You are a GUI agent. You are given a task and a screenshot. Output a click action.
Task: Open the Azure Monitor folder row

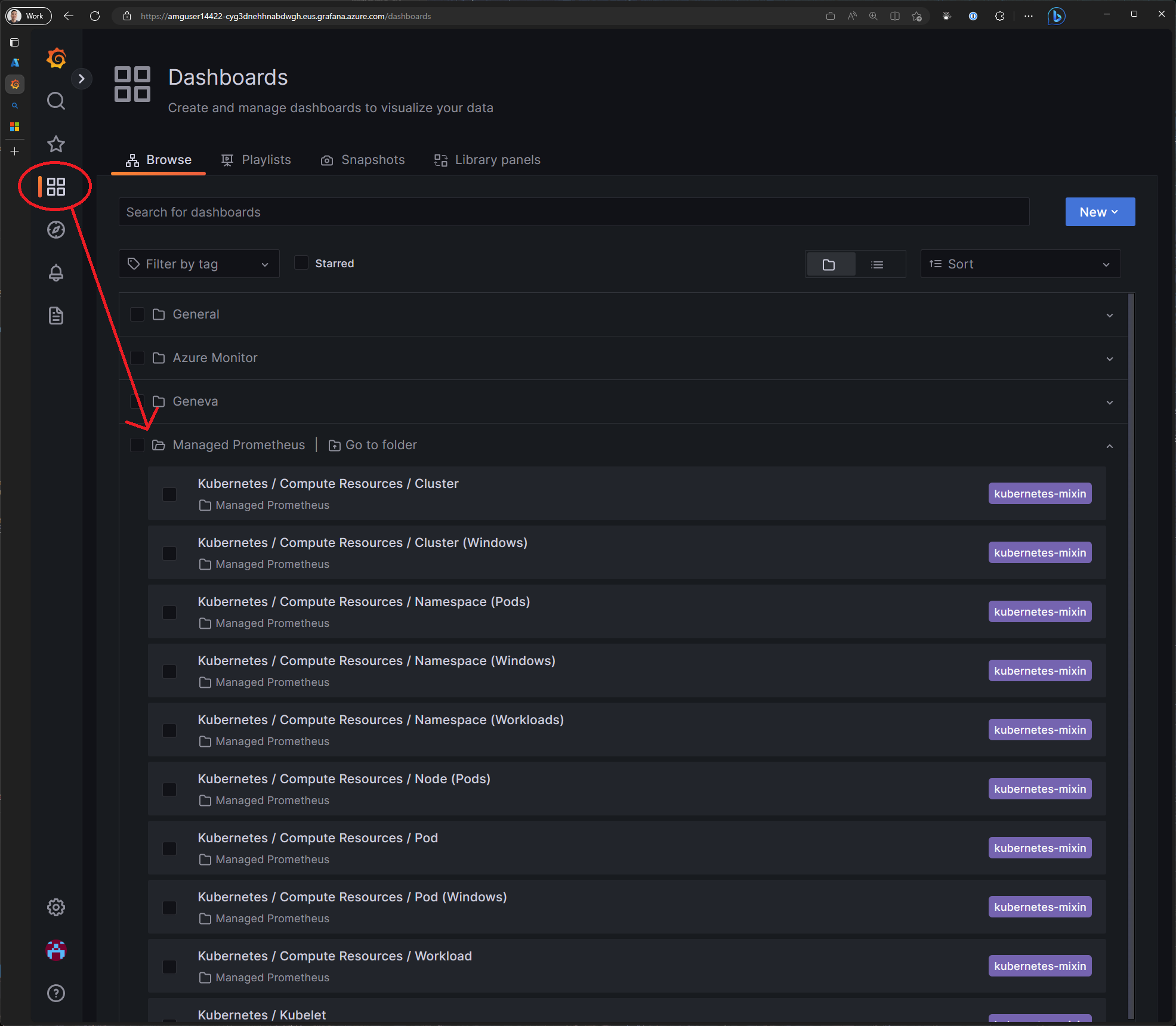pyautogui.click(x=624, y=358)
